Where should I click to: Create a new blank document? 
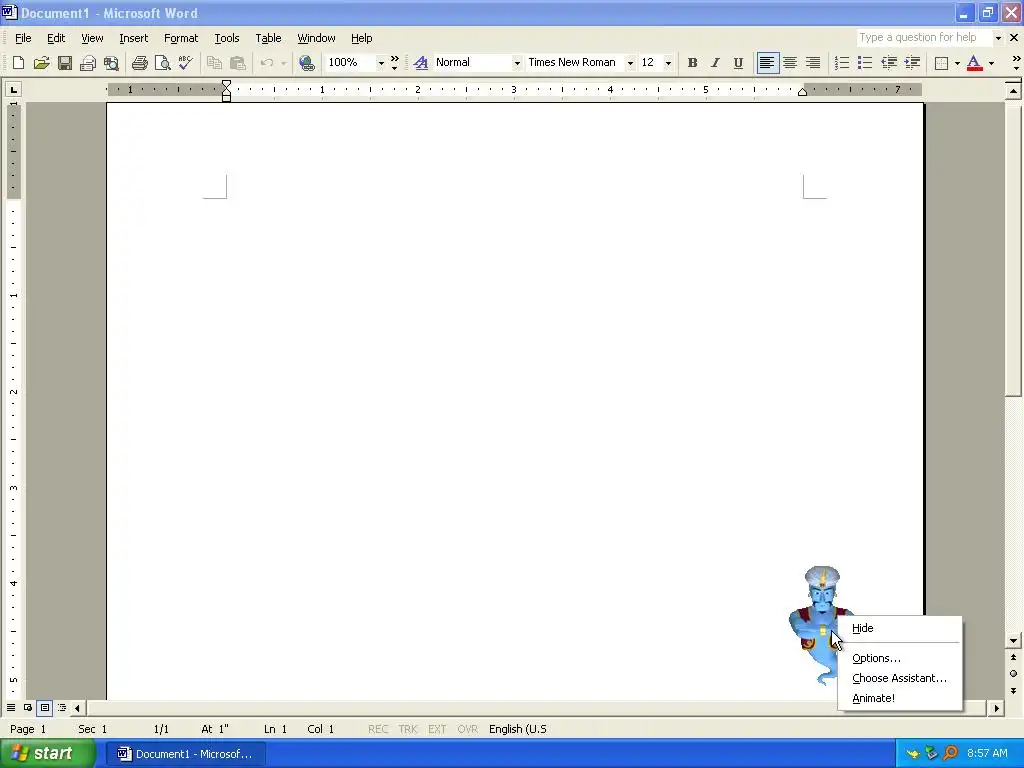click(18, 63)
